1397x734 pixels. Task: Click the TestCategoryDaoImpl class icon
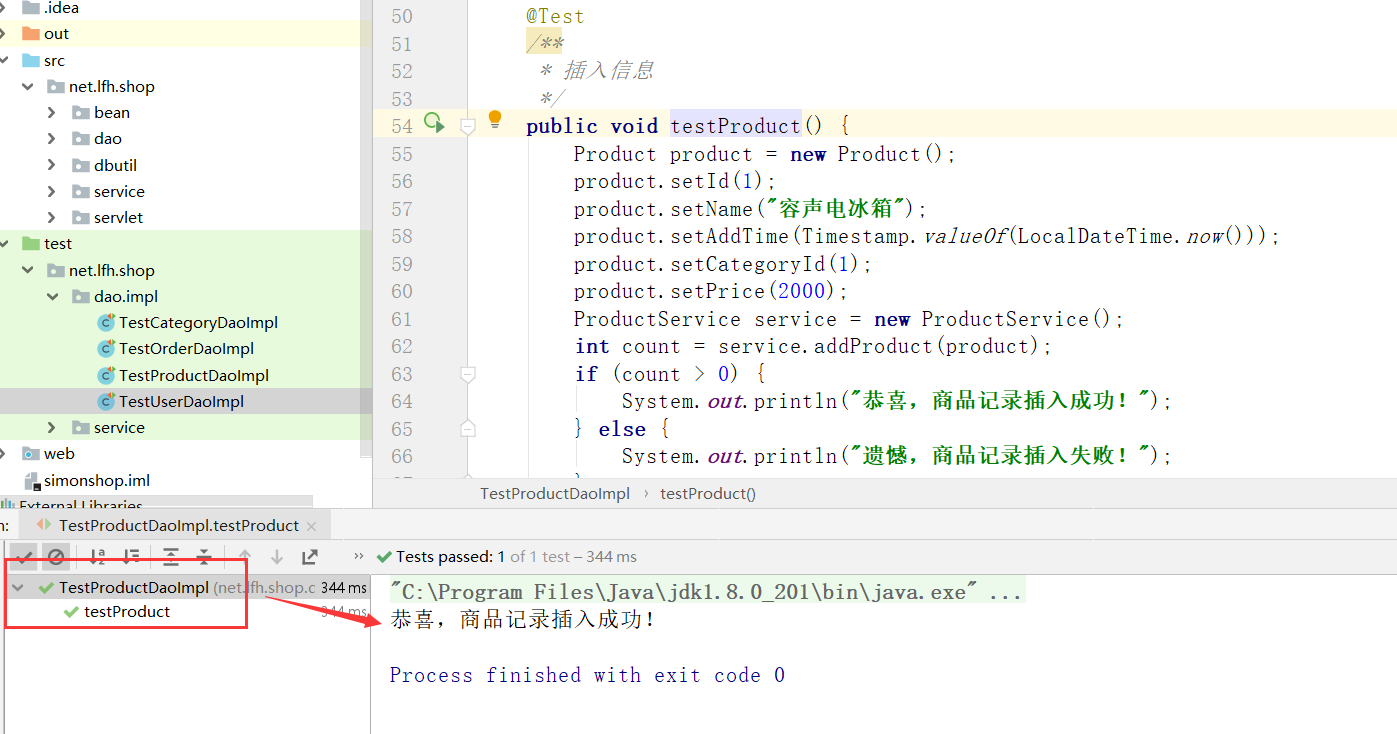pos(106,323)
